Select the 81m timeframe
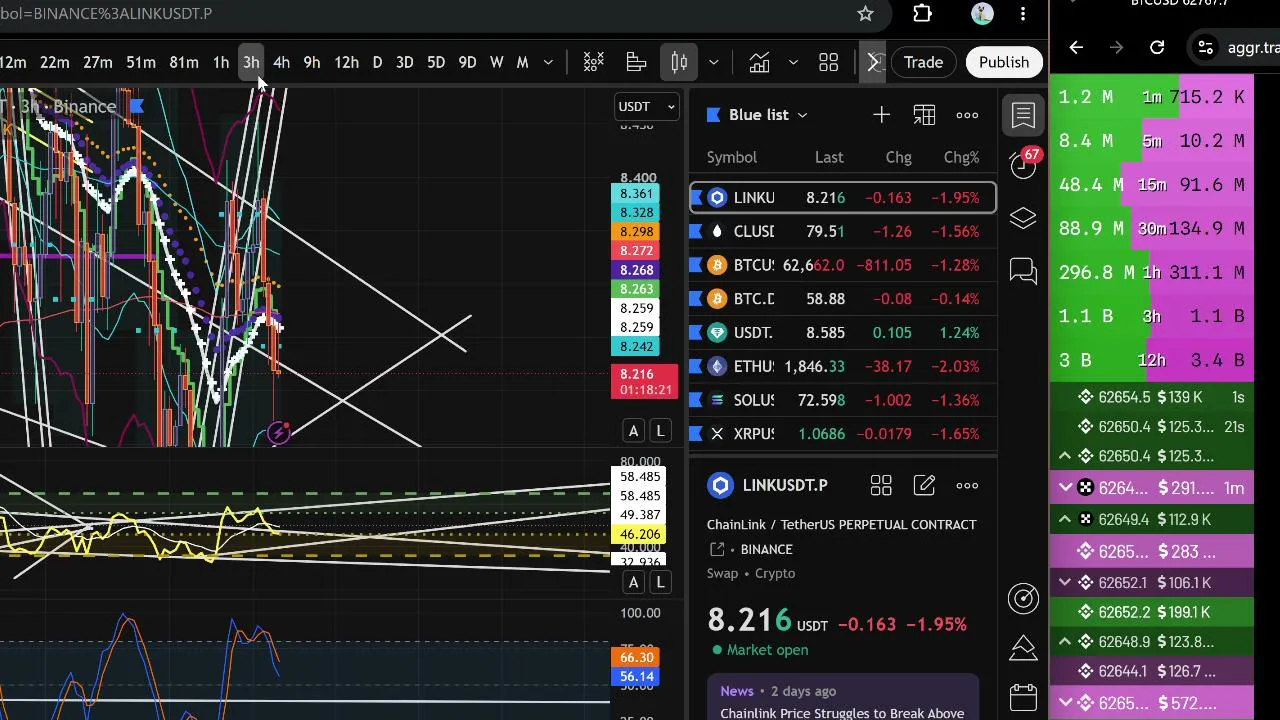Viewport: 1280px width, 720px height. (x=184, y=63)
